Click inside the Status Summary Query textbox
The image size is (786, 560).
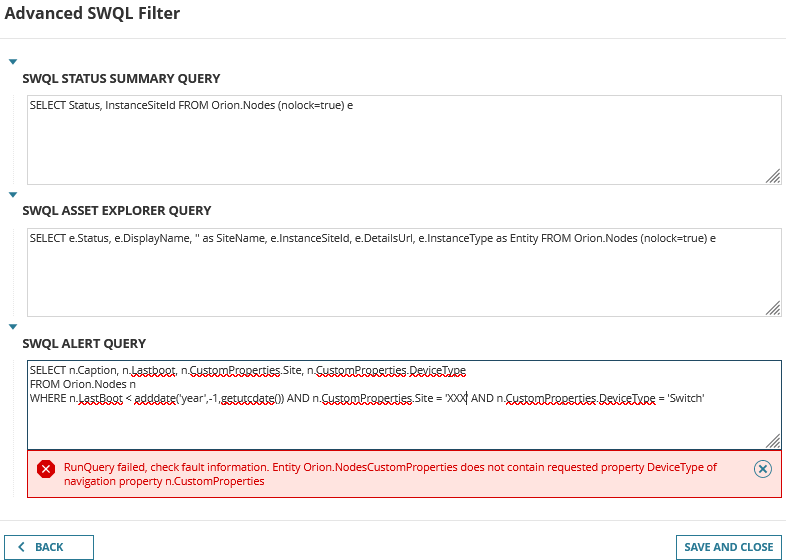(404, 140)
